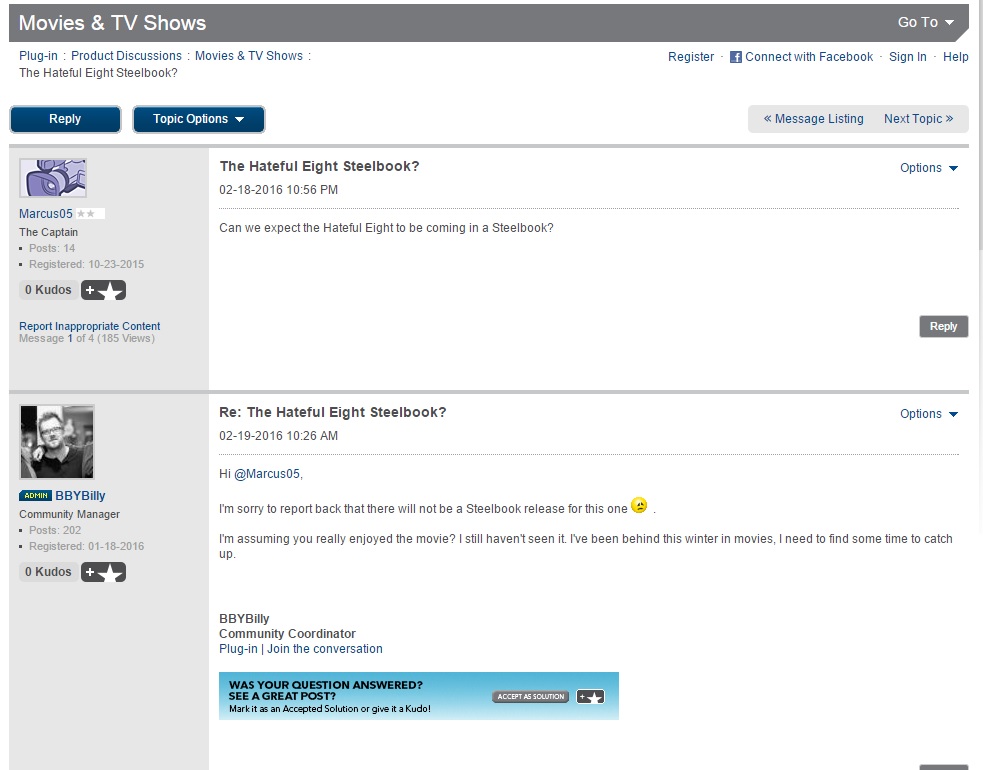Click Plug-in signature link

(238, 649)
